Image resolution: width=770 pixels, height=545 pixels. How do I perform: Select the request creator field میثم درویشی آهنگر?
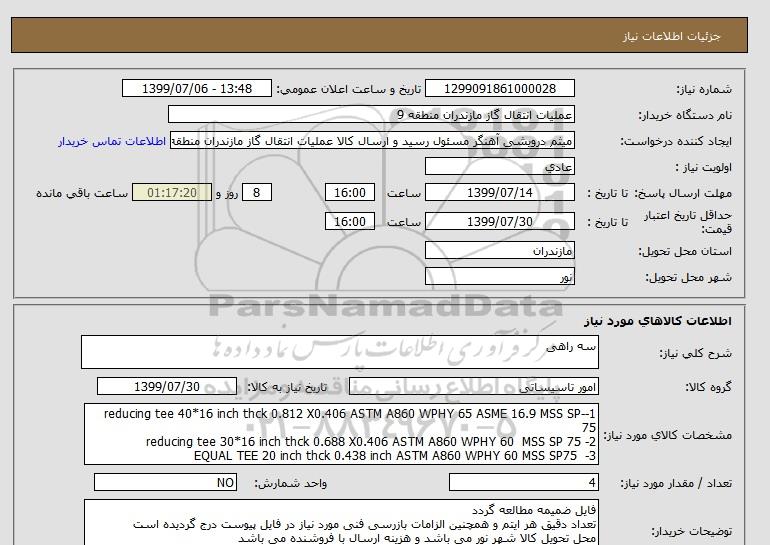[372, 140]
